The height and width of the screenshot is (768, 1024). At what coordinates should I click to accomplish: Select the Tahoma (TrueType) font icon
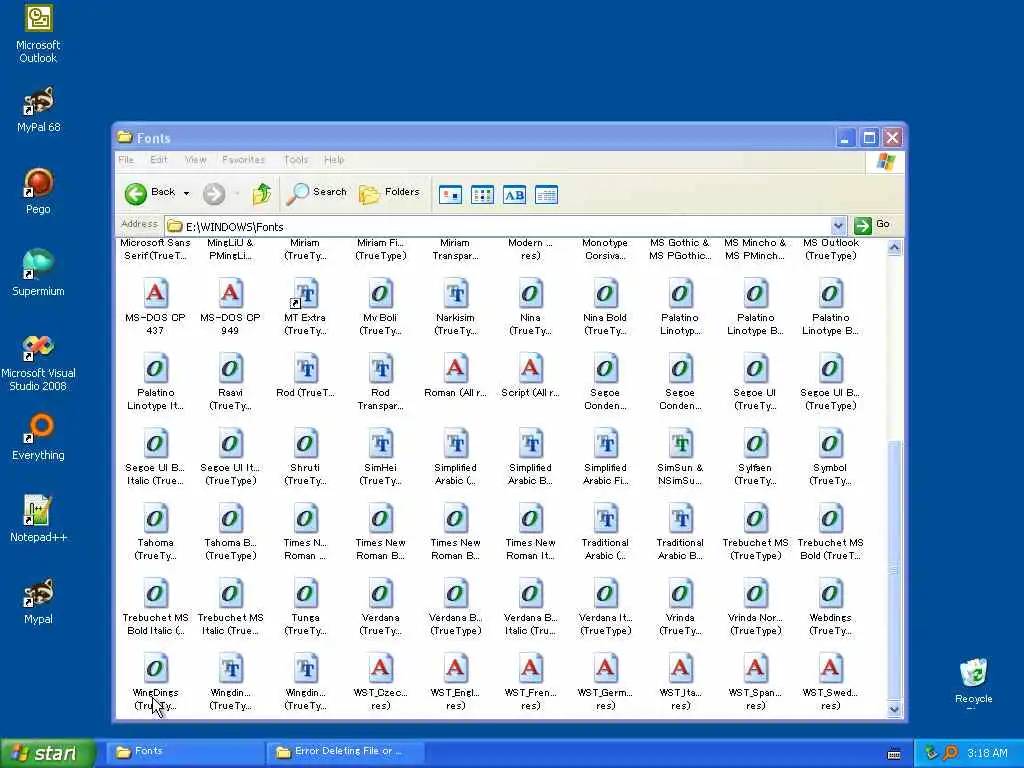tap(155, 519)
